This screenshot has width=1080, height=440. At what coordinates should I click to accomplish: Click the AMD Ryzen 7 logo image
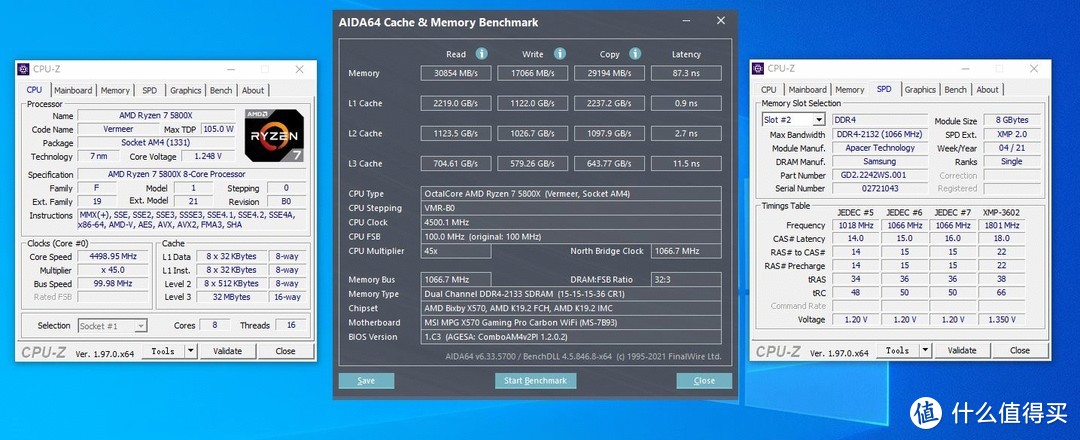(275, 136)
